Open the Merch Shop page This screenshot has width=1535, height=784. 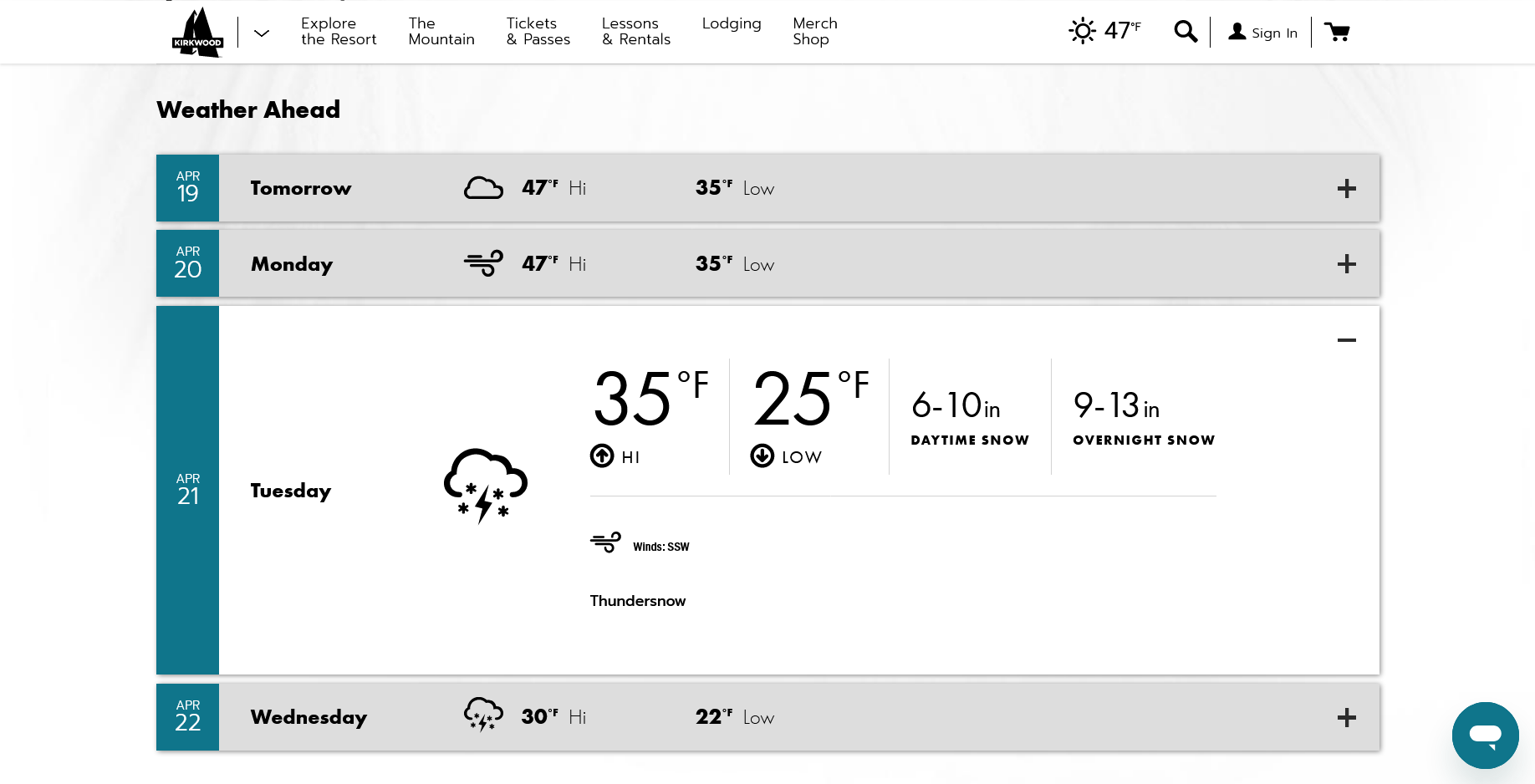(814, 32)
